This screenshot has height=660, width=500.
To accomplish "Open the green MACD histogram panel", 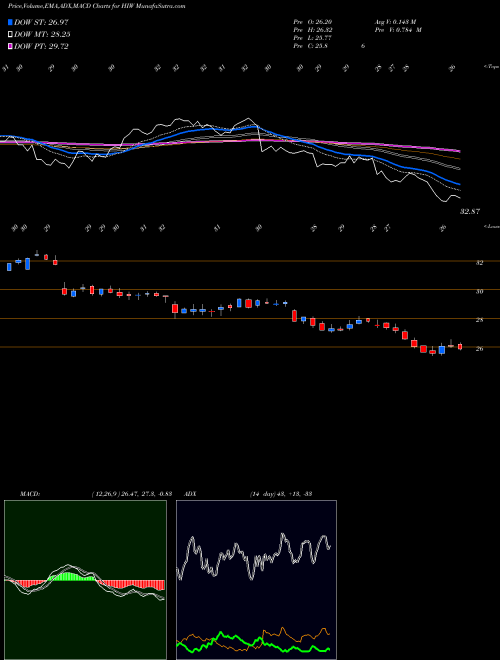I will (x=85, y=580).
